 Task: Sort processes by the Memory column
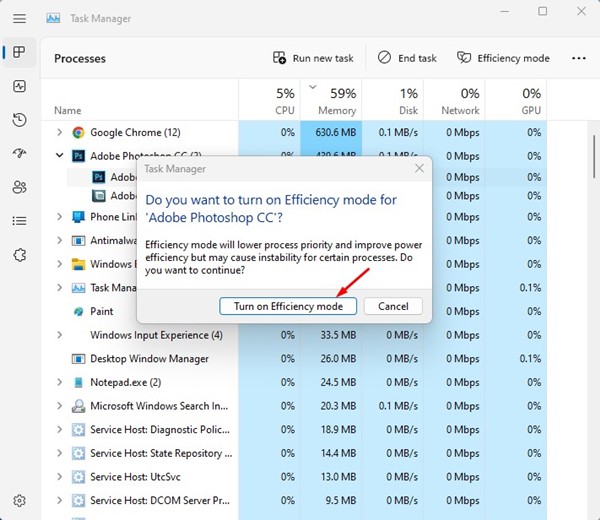pyautogui.click(x=331, y=100)
